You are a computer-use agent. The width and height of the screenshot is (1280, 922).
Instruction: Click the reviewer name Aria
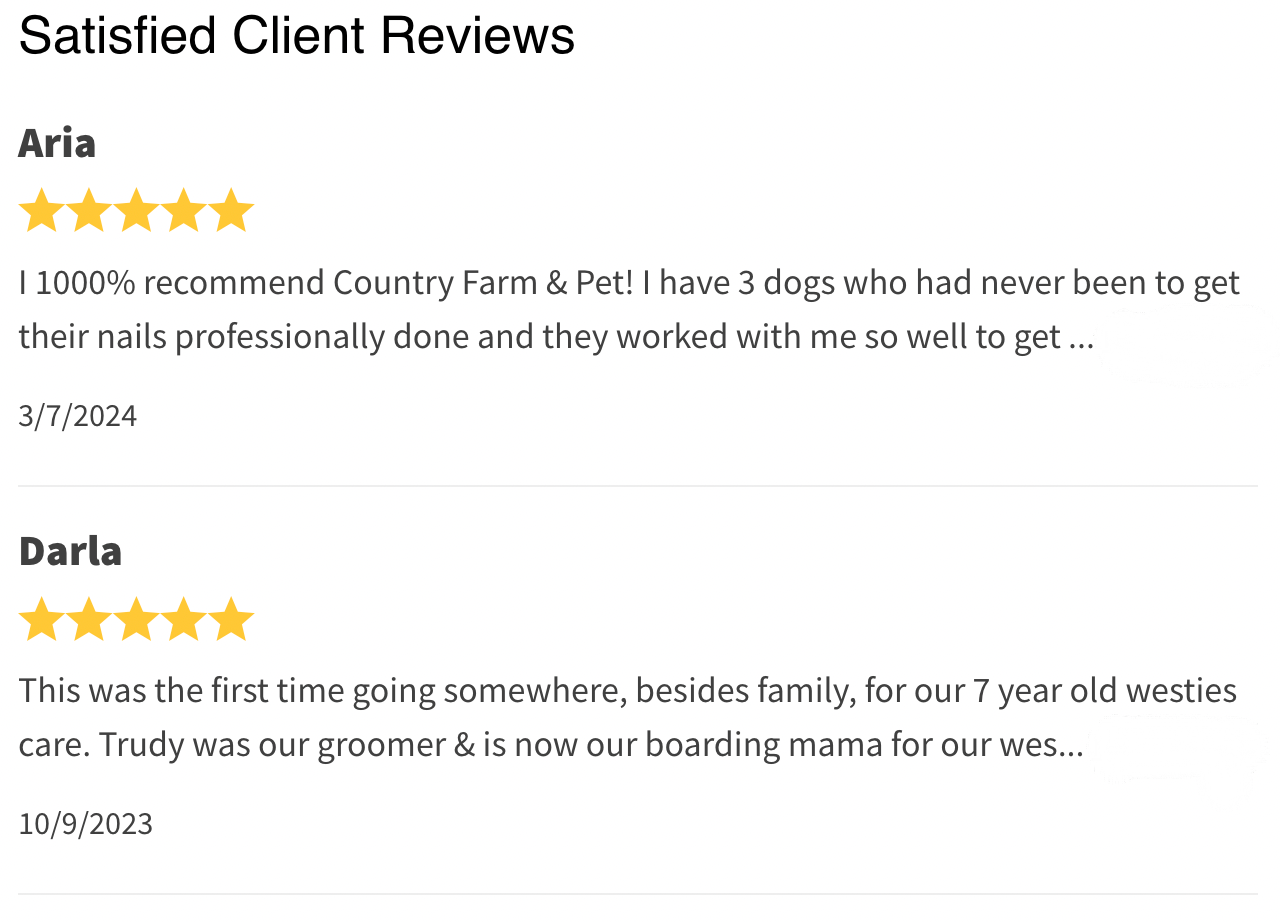tap(57, 143)
